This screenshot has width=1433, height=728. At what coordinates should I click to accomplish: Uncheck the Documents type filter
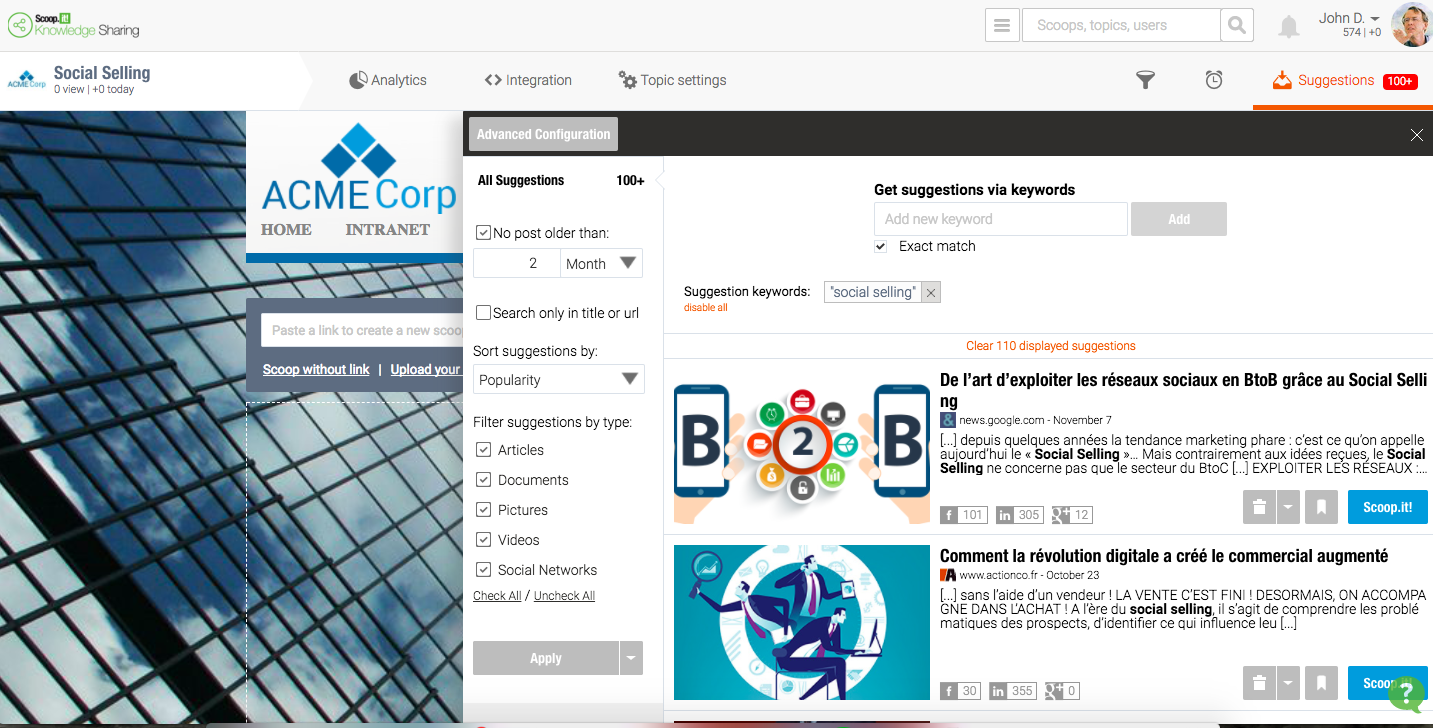484,480
